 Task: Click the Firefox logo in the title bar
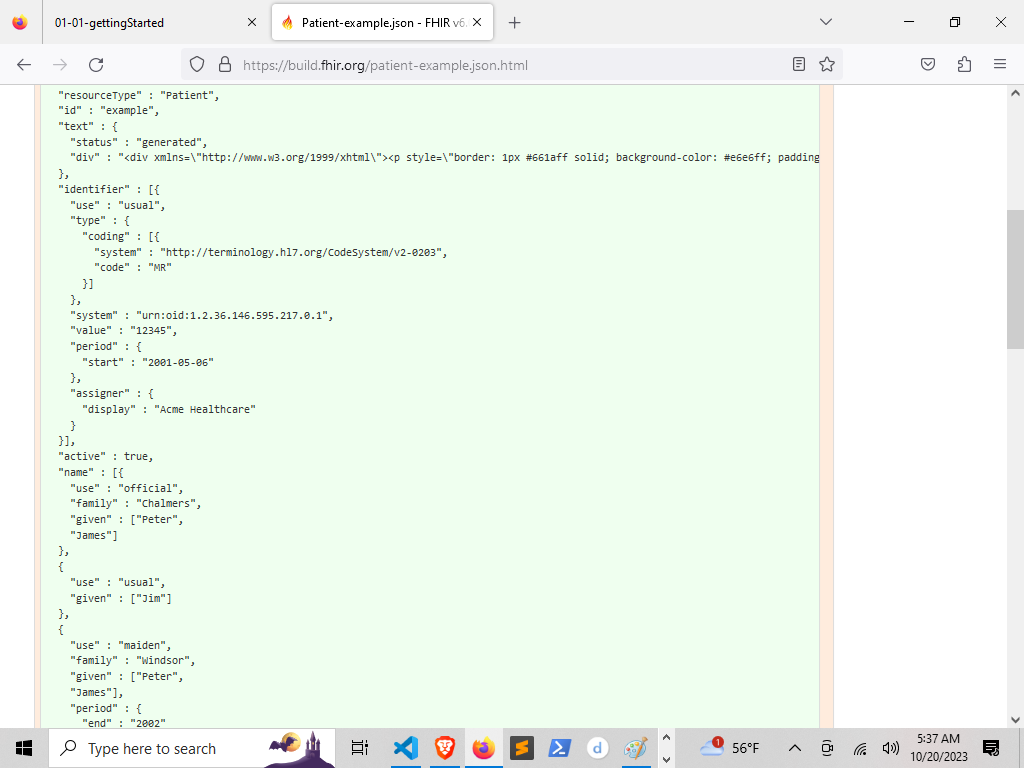[20, 22]
